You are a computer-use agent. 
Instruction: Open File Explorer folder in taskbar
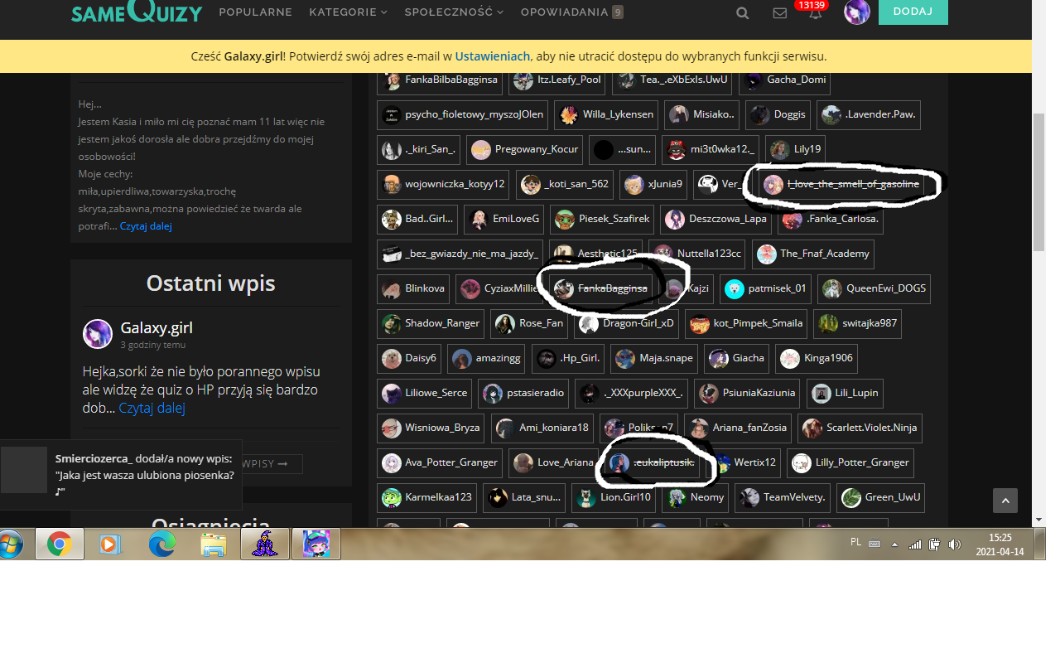coord(213,544)
